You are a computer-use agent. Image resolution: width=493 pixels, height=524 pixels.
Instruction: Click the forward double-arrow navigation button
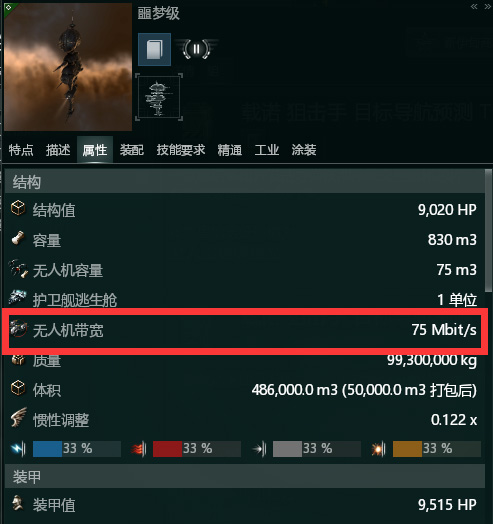coord(488,7)
